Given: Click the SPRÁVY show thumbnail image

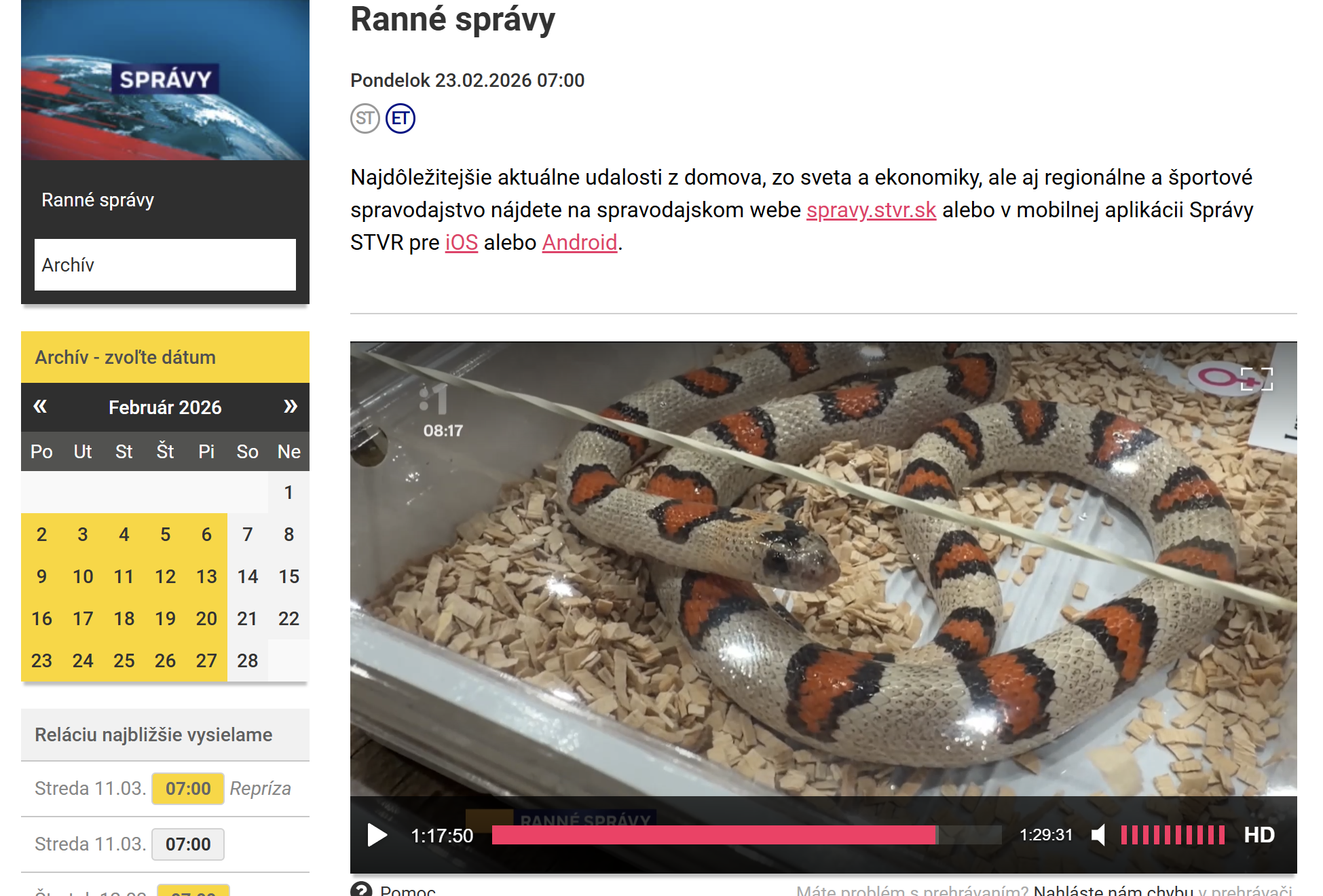Looking at the screenshot, I should coord(165,80).
